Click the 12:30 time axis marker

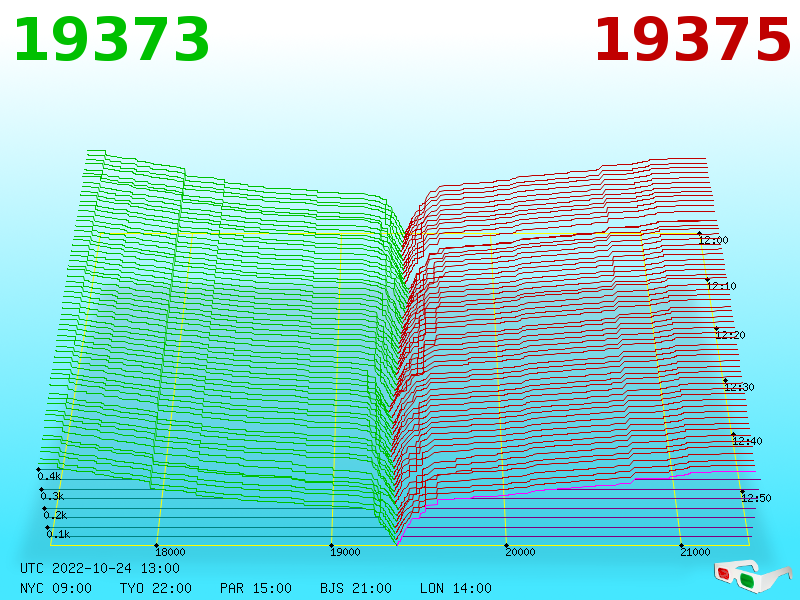click(739, 387)
